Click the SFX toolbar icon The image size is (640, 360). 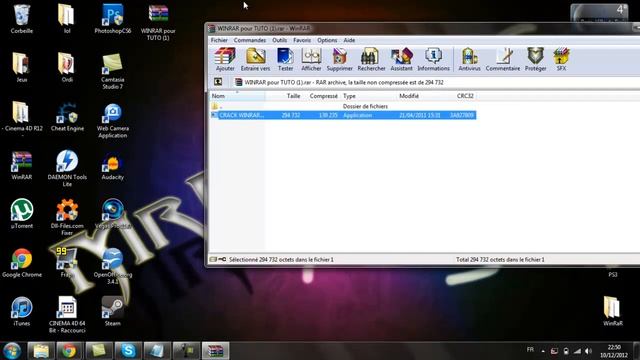click(x=561, y=60)
